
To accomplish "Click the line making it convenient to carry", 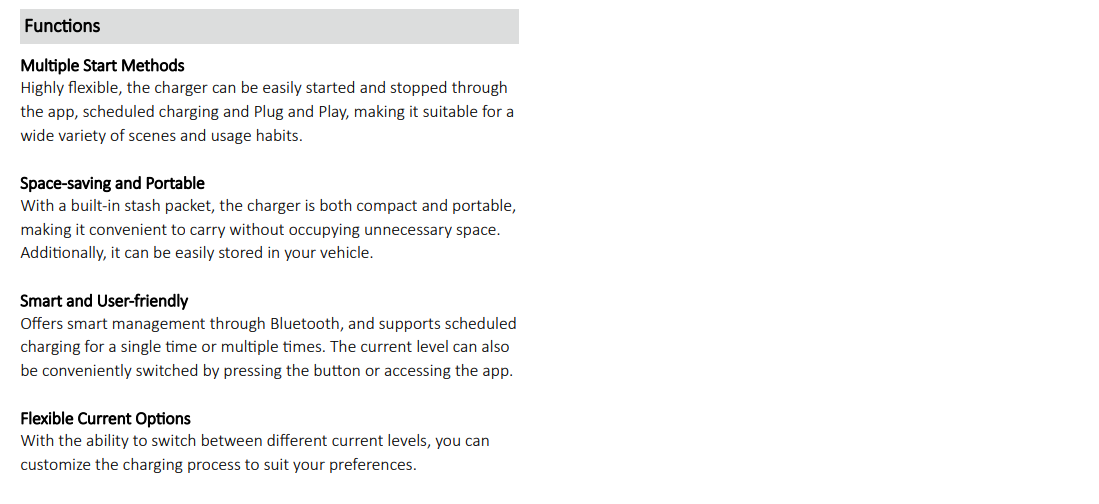I will coord(260,230).
